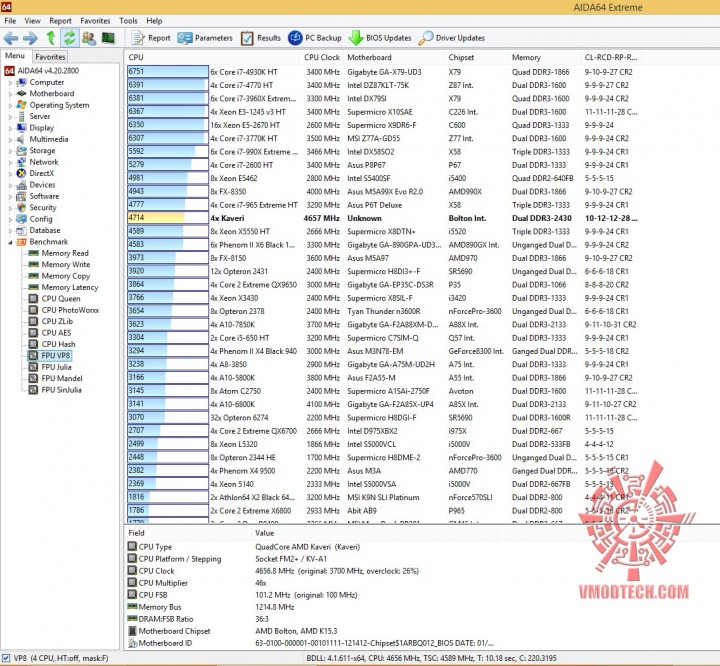Open the View menu
The width and height of the screenshot is (720, 666).
[x=32, y=21]
